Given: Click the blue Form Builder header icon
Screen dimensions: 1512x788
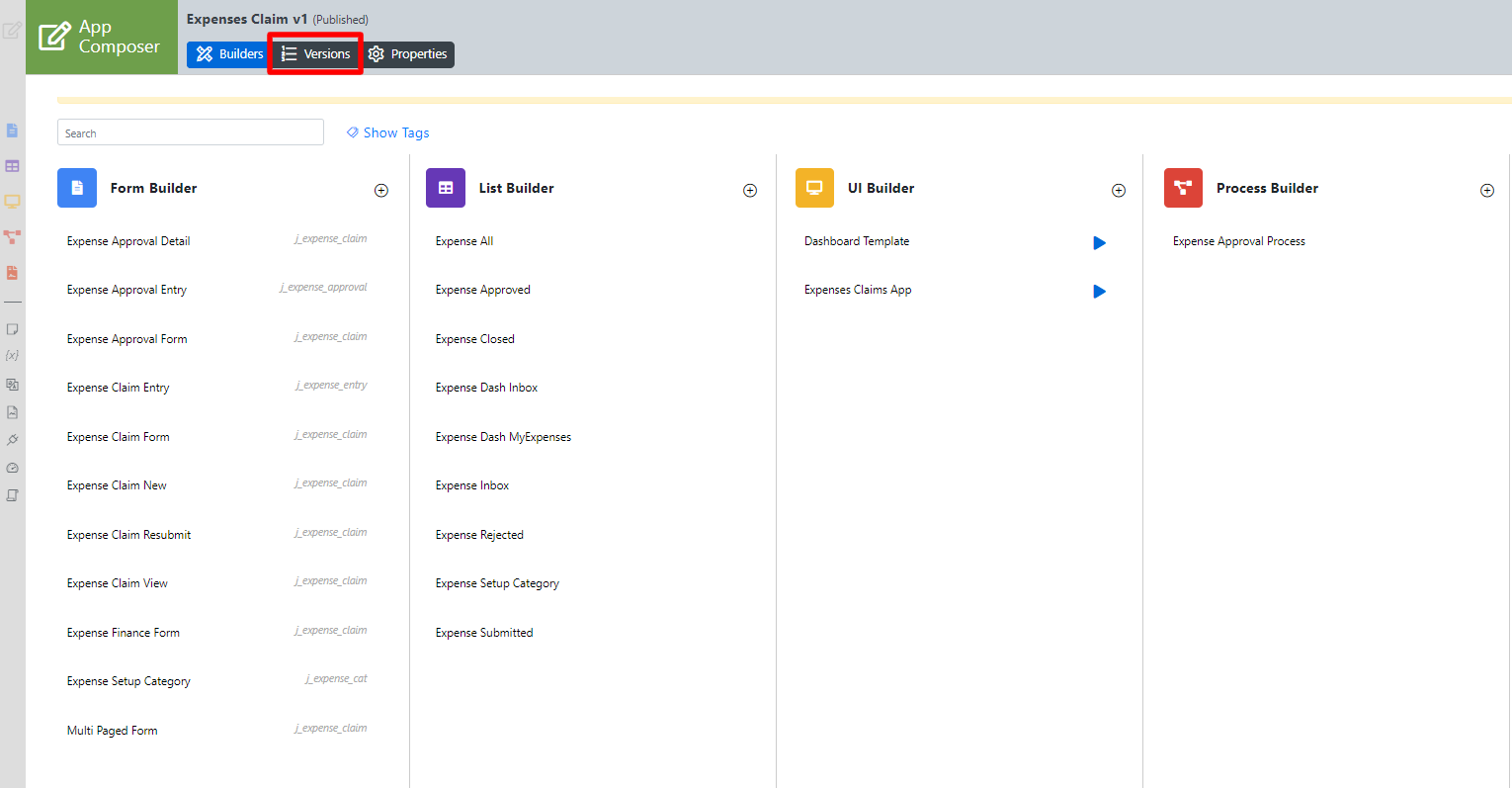Looking at the screenshot, I should pos(77,188).
